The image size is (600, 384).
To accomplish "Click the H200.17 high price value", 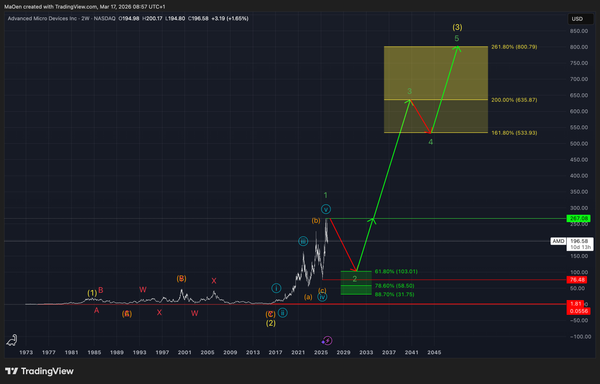I will [152, 18].
